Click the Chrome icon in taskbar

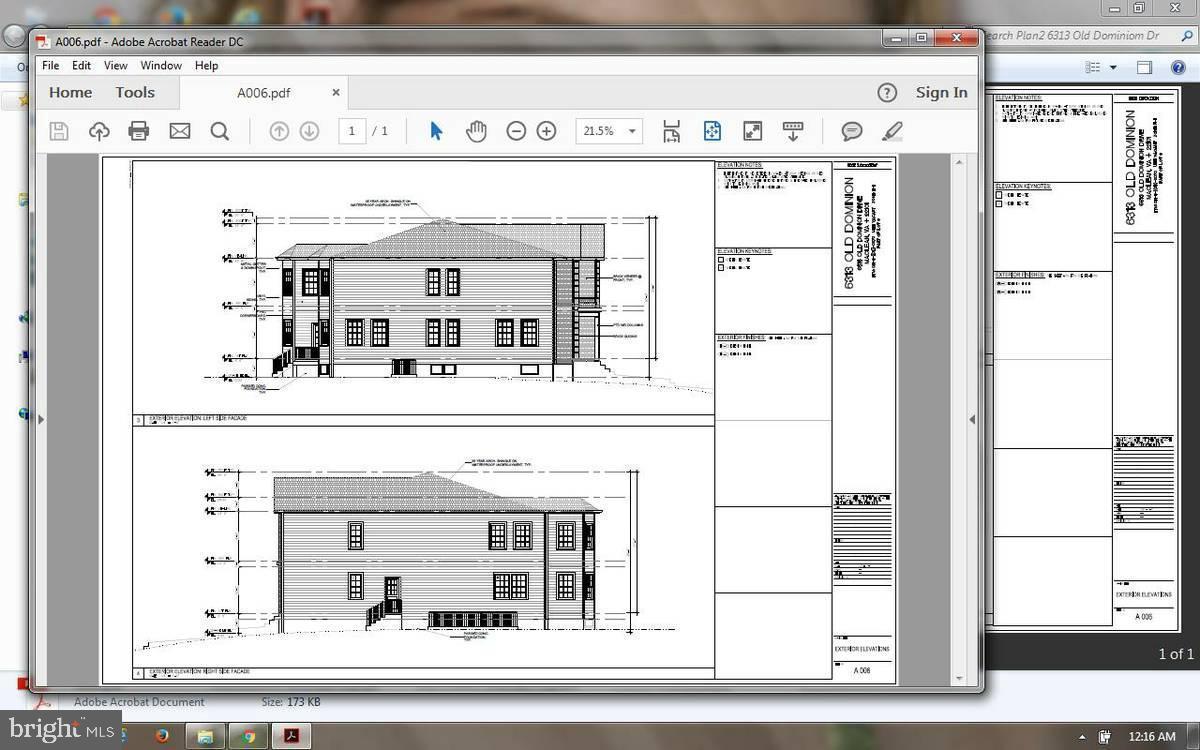(249, 736)
